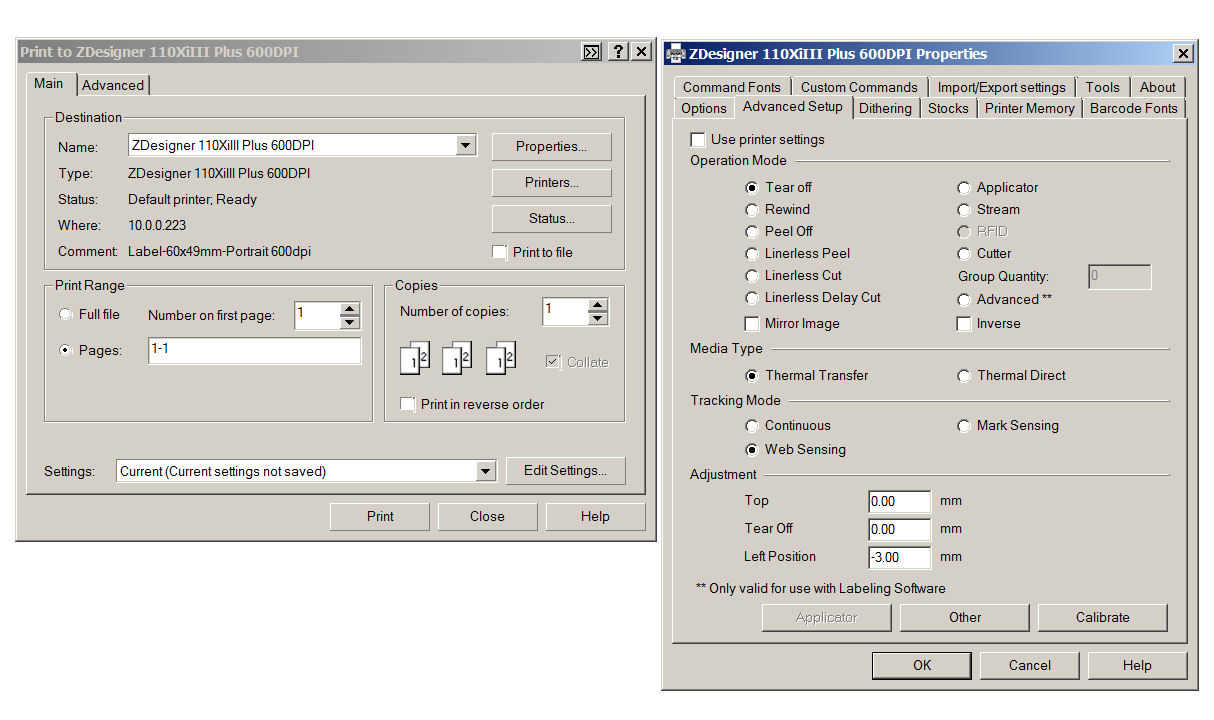Screen dimensions: 1214x720
Task: Enable Print in reverse order
Action: (408, 404)
